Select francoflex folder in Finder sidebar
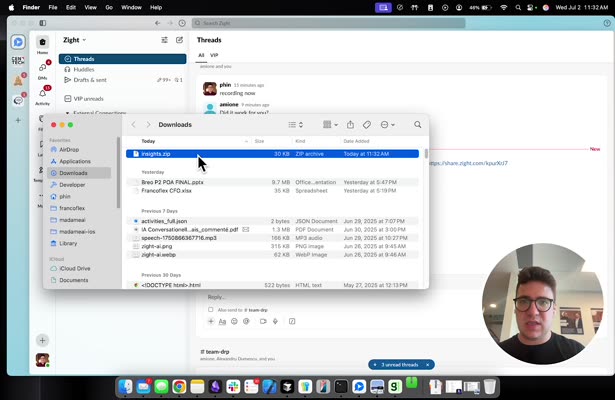This screenshot has width=615, height=400. [x=72, y=208]
